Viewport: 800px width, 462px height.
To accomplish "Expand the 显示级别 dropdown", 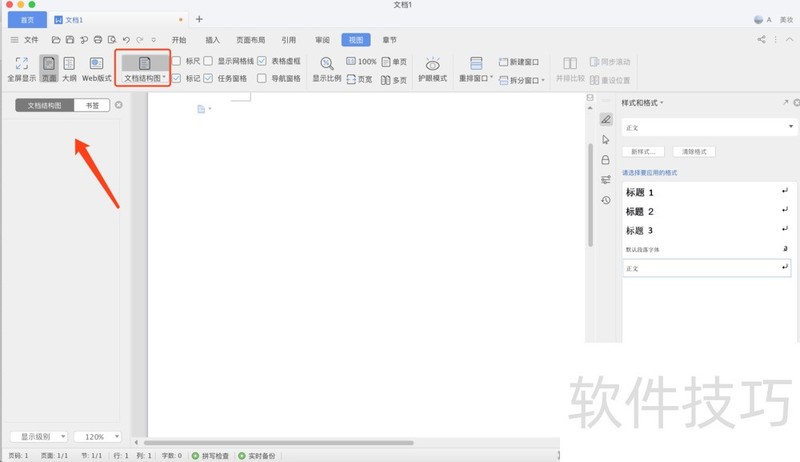I will pos(38,437).
